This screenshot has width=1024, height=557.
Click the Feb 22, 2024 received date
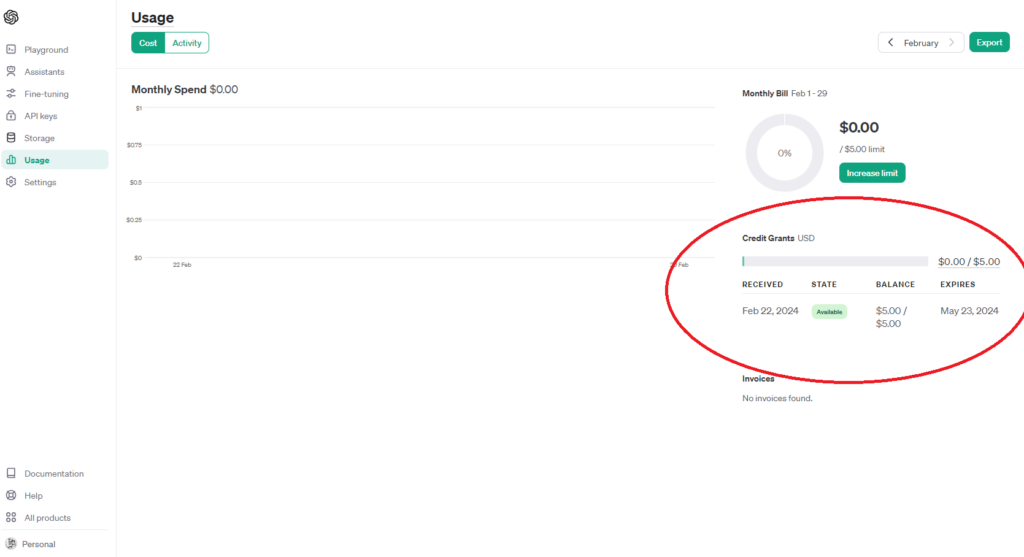coord(770,311)
